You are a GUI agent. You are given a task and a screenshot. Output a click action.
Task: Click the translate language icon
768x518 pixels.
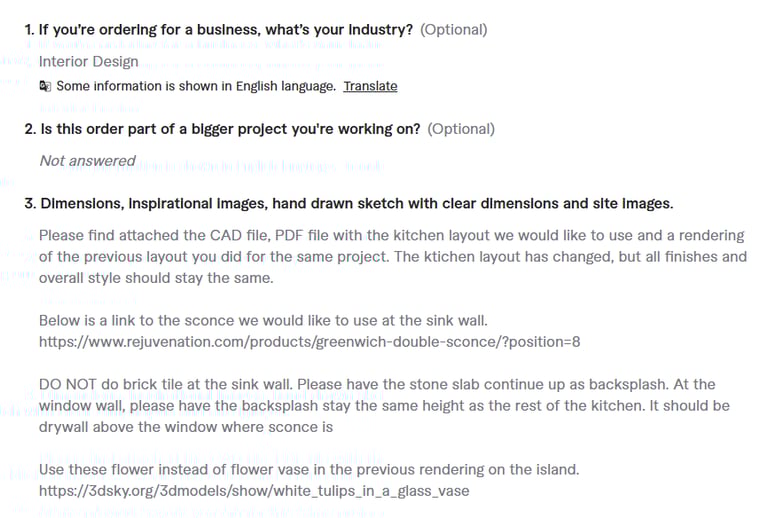click(x=45, y=86)
